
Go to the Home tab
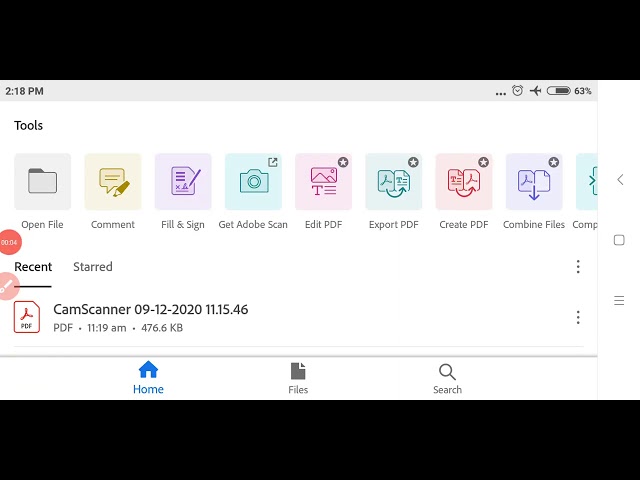pos(148,378)
